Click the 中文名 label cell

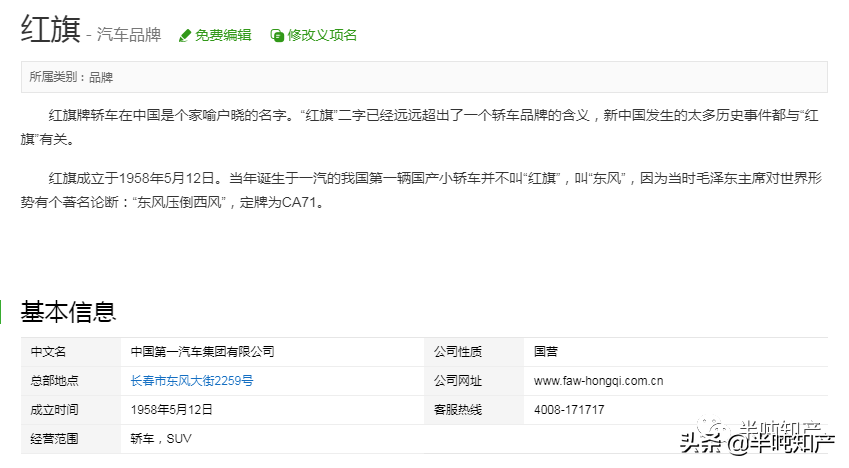(x=71, y=352)
